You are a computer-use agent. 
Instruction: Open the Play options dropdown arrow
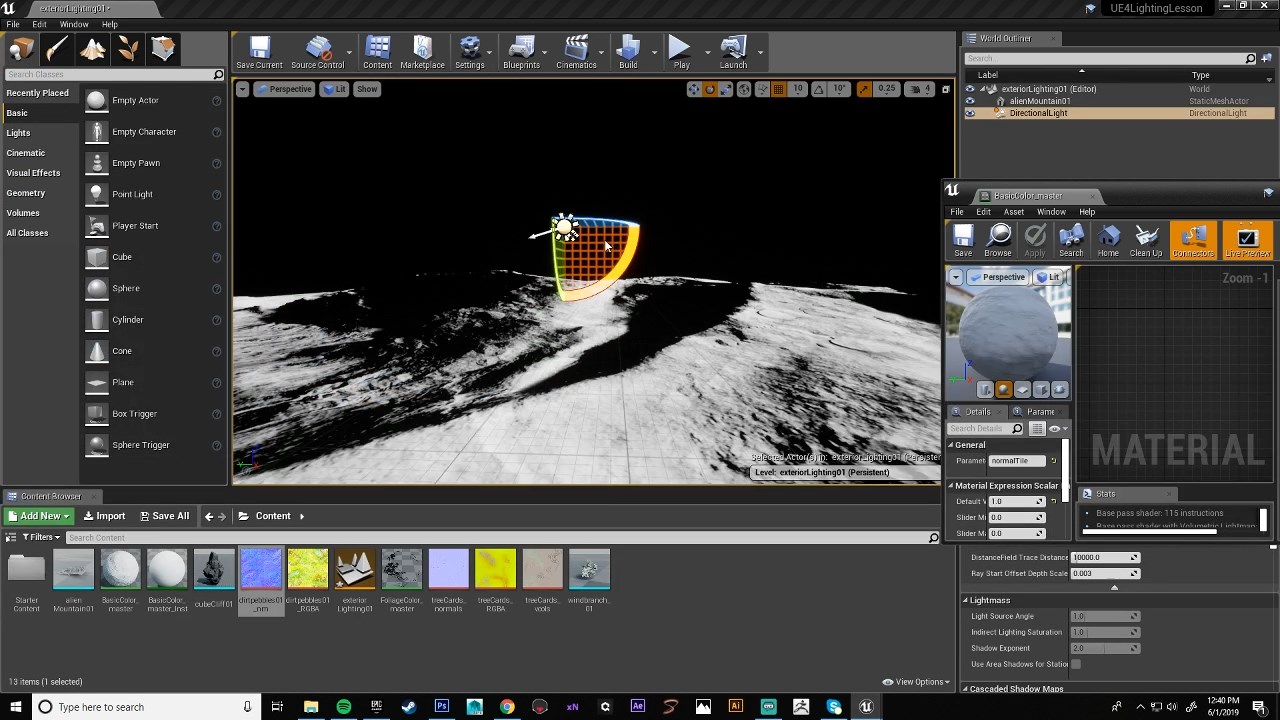pyautogui.click(x=707, y=52)
